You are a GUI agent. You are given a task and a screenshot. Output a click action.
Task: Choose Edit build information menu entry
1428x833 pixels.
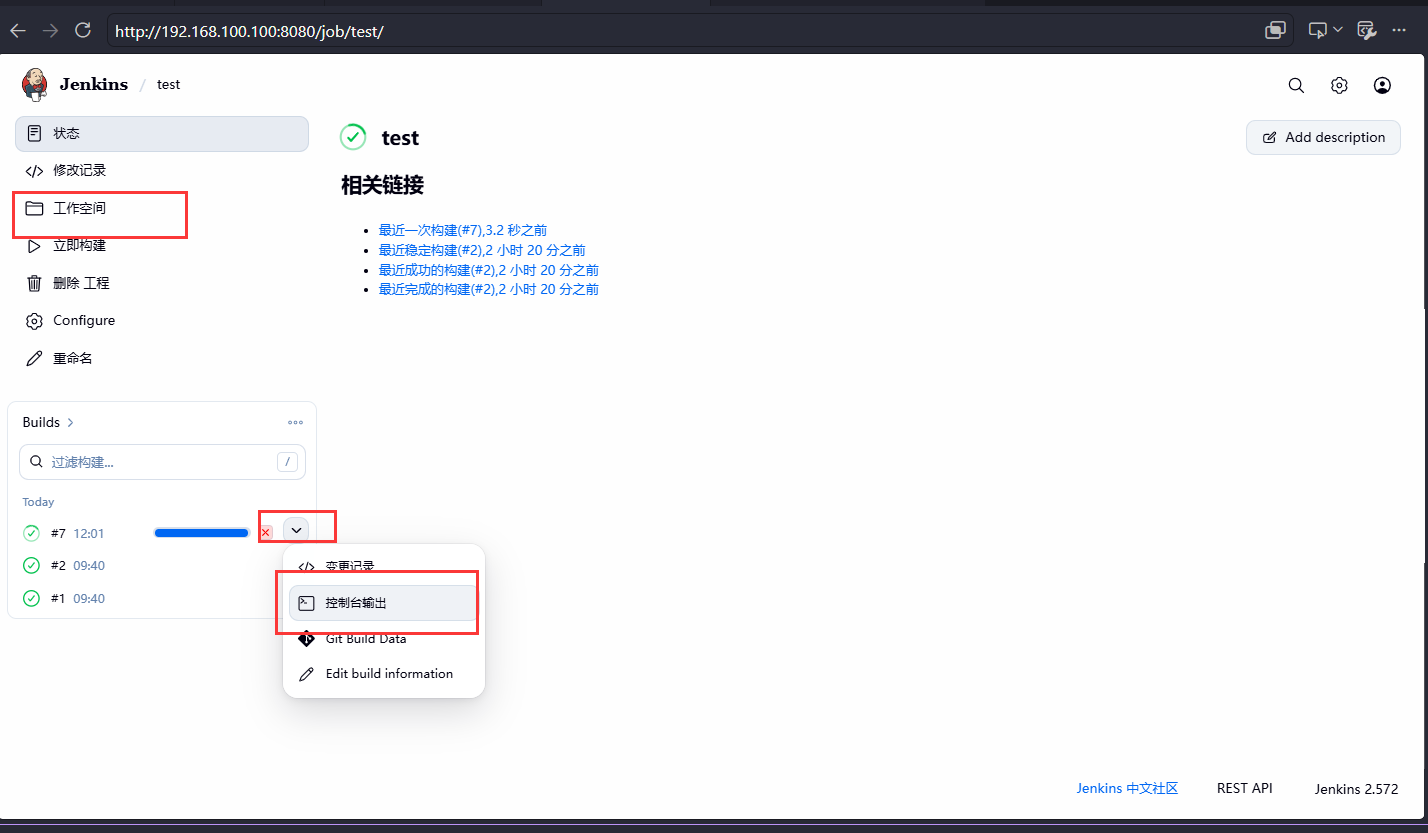[x=383, y=674]
